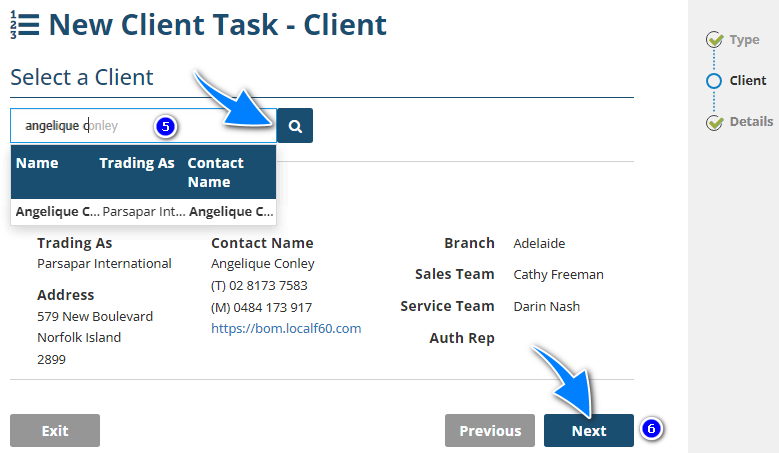Screen dimensions: 779x453
Task: Click the Details step checkmark icon
Action: (x=714, y=122)
